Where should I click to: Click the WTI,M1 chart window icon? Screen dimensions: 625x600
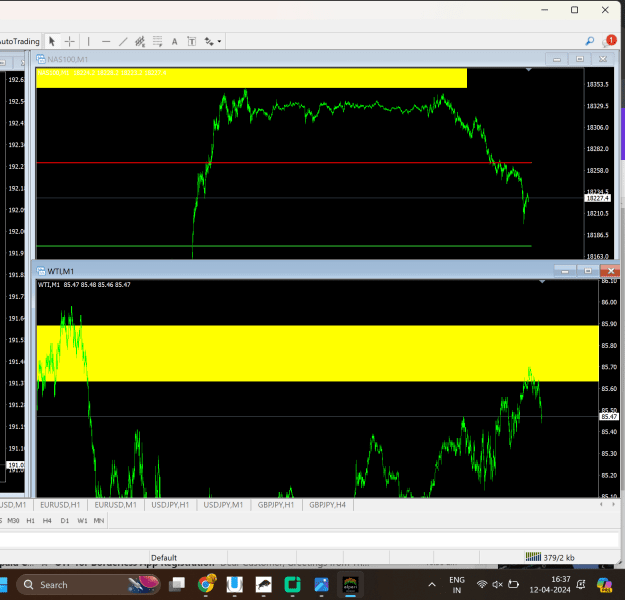41,271
